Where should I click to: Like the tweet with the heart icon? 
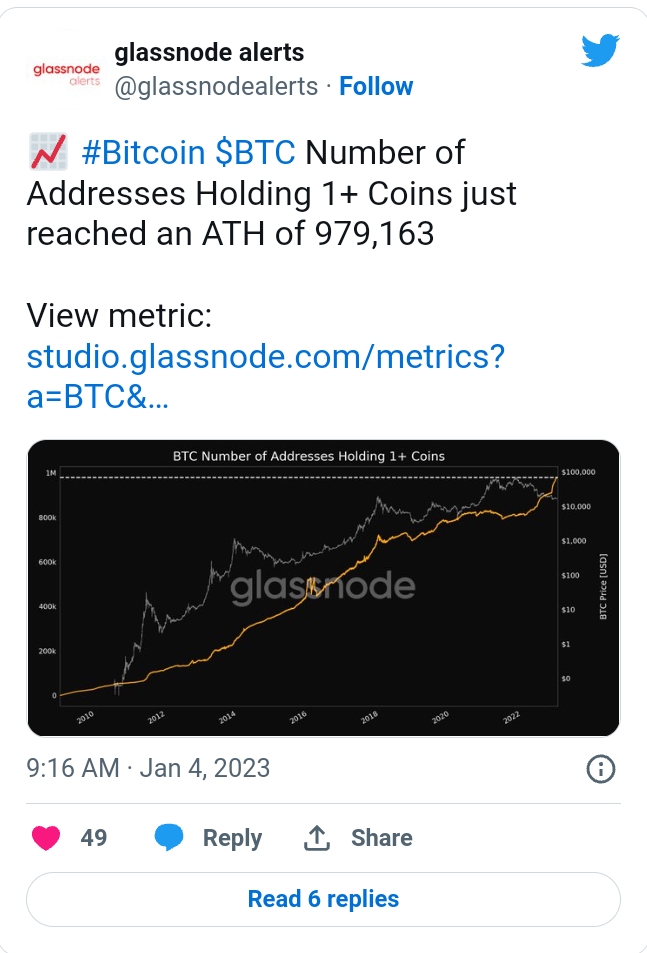(x=46, y=838)
